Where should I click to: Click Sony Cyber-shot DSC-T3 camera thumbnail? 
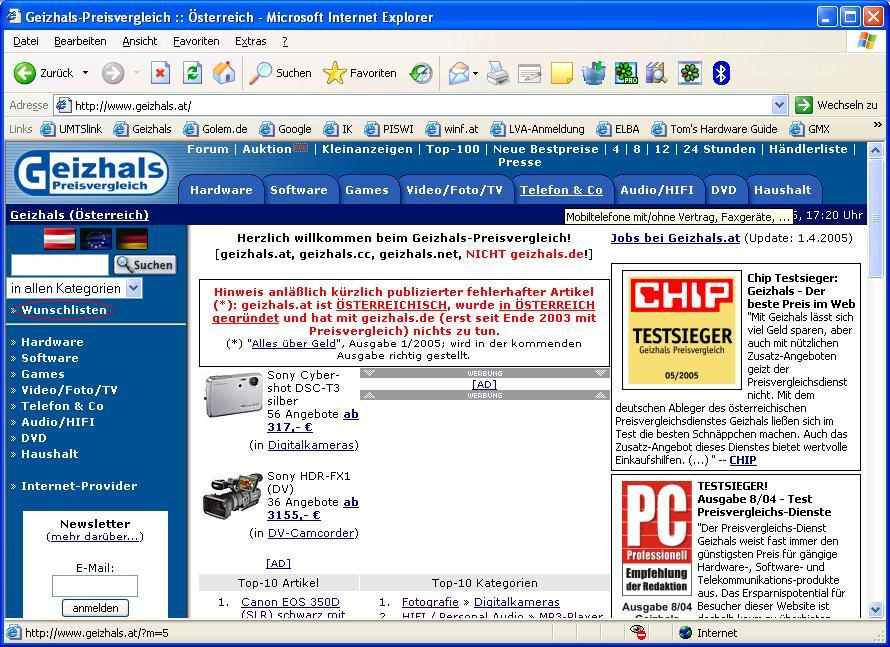233,394
